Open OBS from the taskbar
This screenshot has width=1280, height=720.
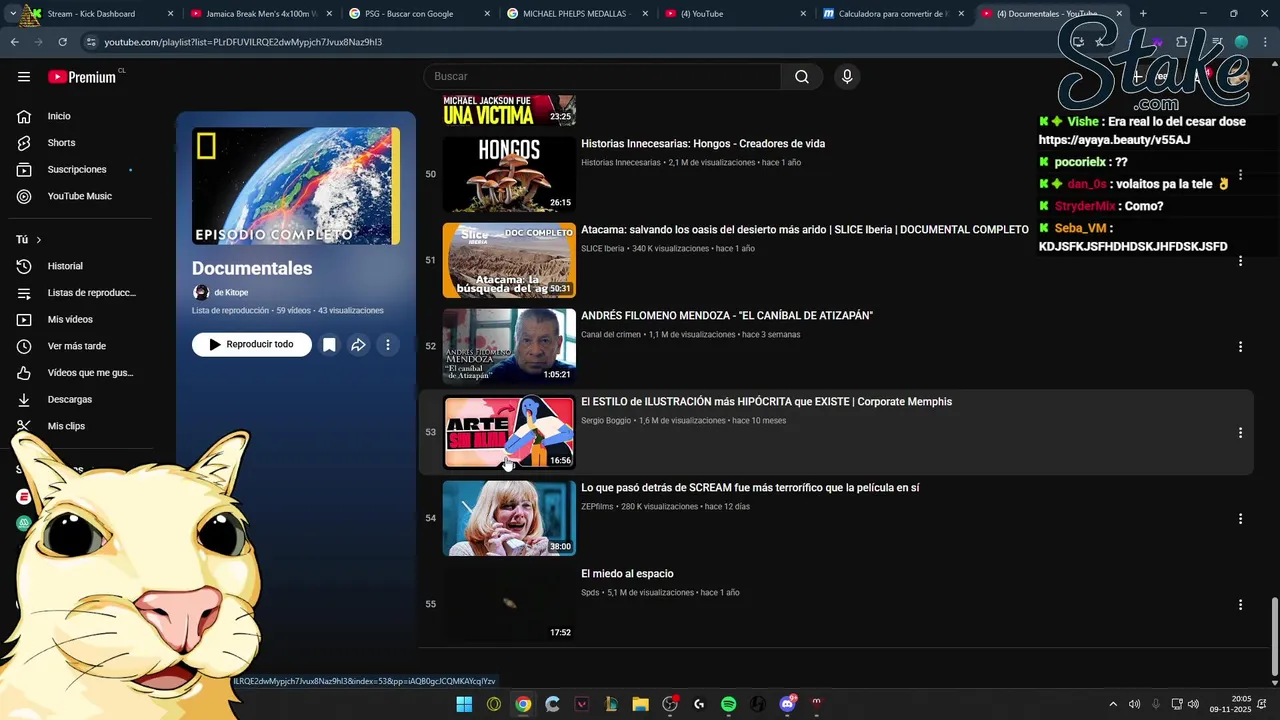[x=670, y=704]
